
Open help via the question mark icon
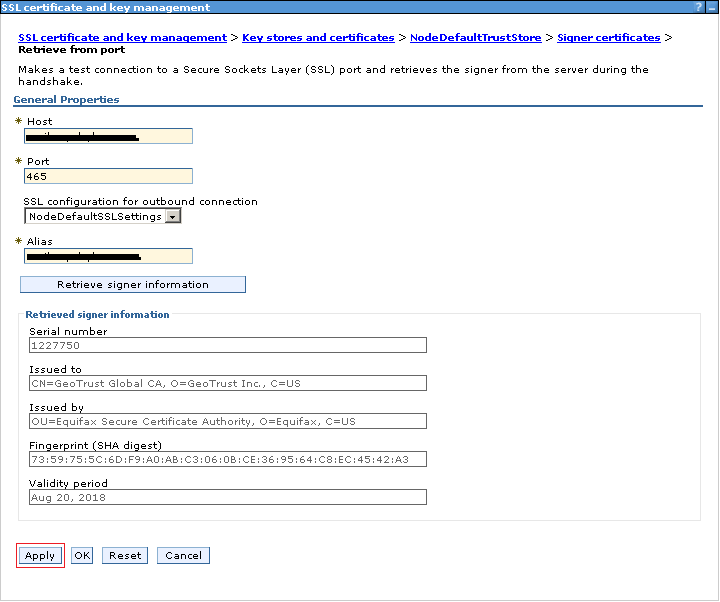698,7
